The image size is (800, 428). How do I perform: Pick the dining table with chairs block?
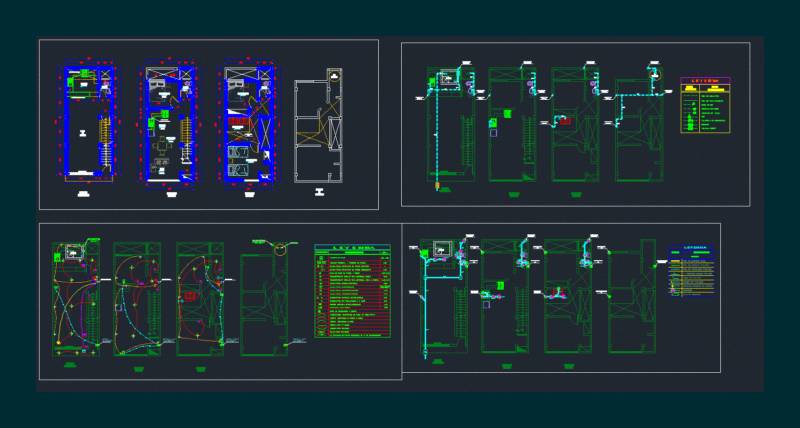162,146
